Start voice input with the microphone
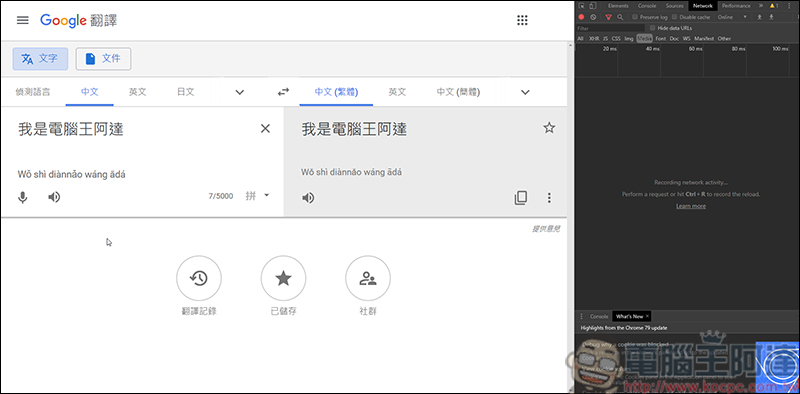Image resolution: width=800 pixels, height=394 pixels. click(x=22, y=197)
